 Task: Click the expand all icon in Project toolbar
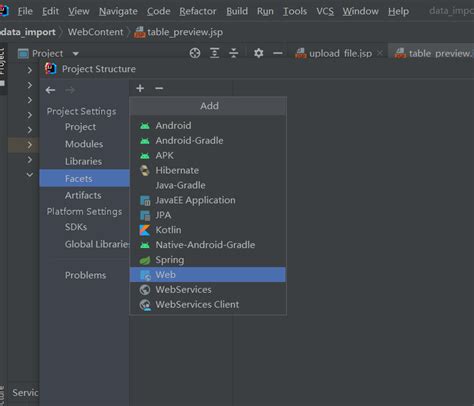[x=214, y=53]
